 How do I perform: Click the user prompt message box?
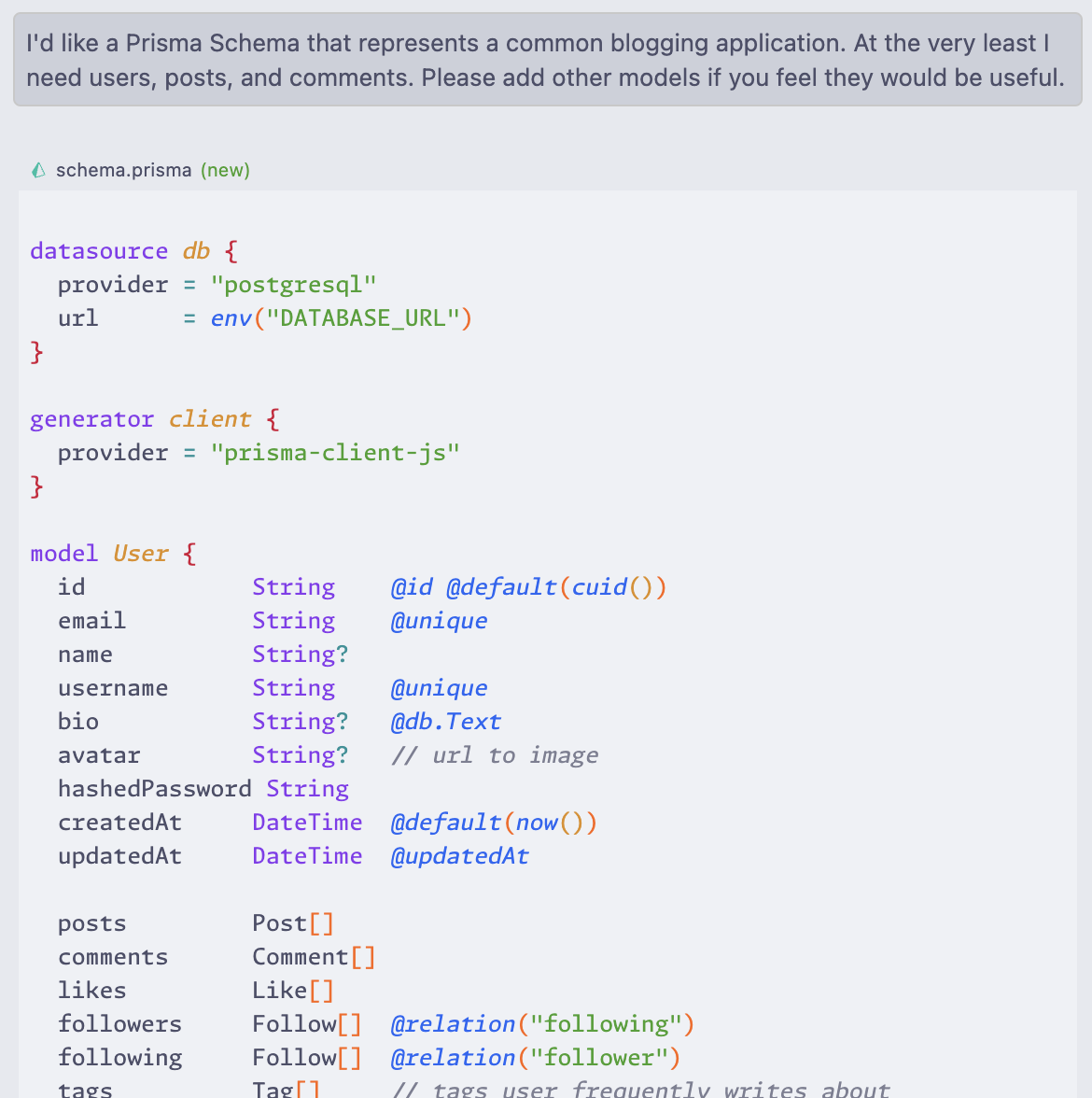(547, 60)
